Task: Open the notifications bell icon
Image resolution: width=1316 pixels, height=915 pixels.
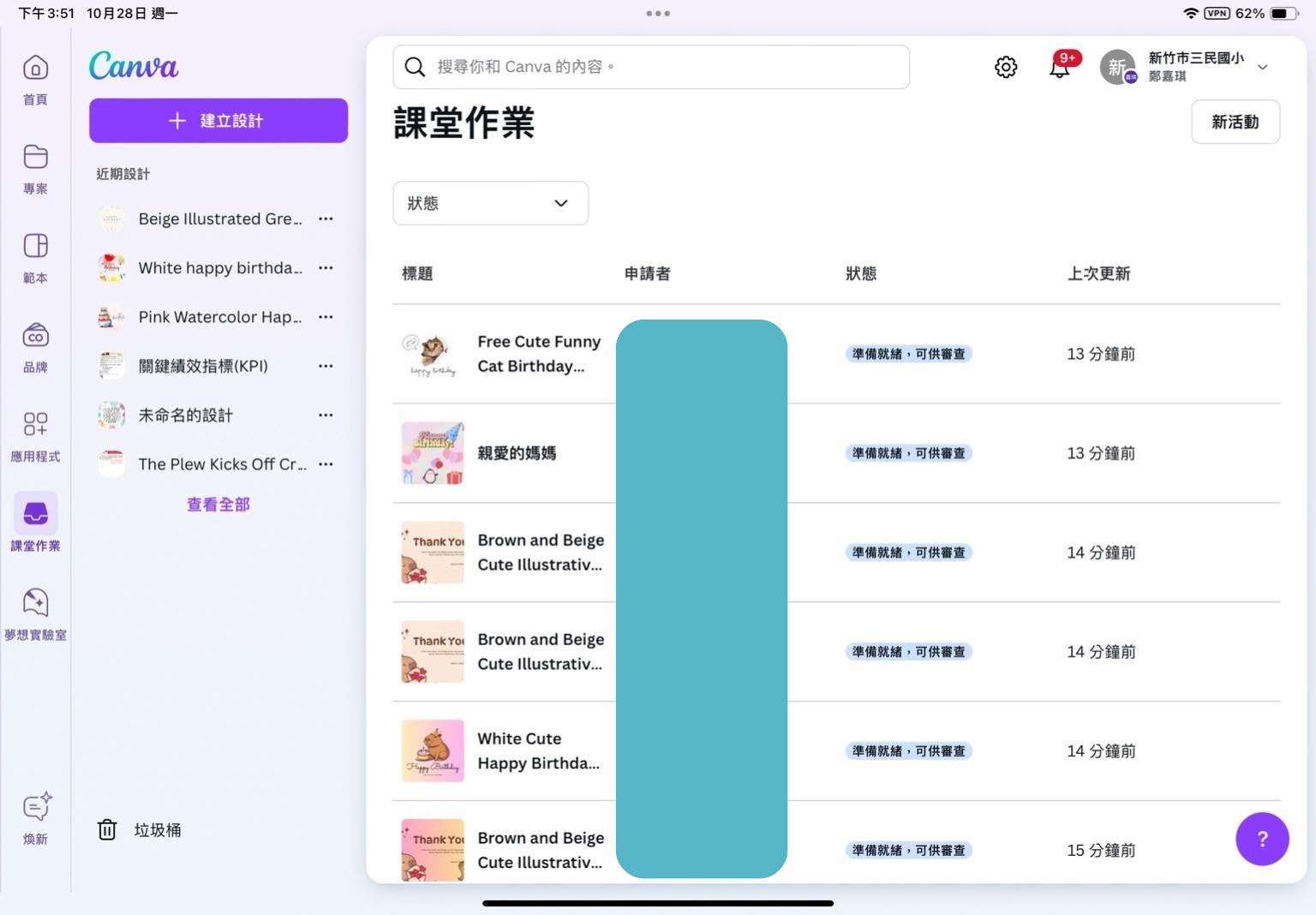Action: [x=1060, y=67]
